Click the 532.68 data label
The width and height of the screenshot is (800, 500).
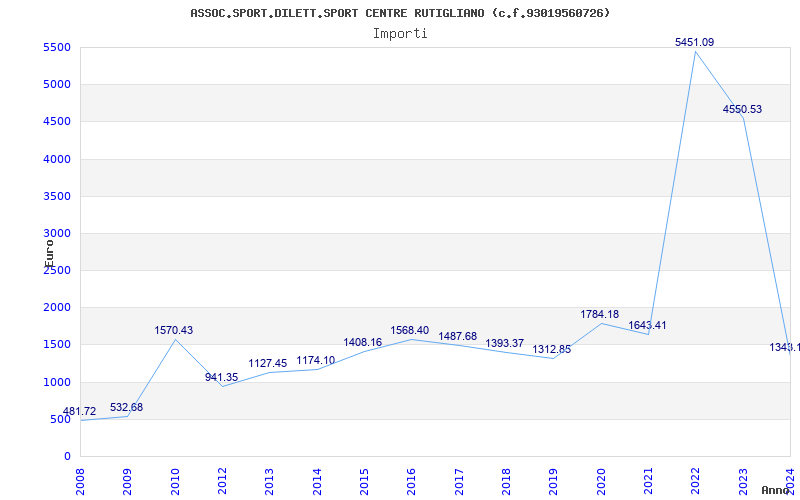(x=127, y=407)
